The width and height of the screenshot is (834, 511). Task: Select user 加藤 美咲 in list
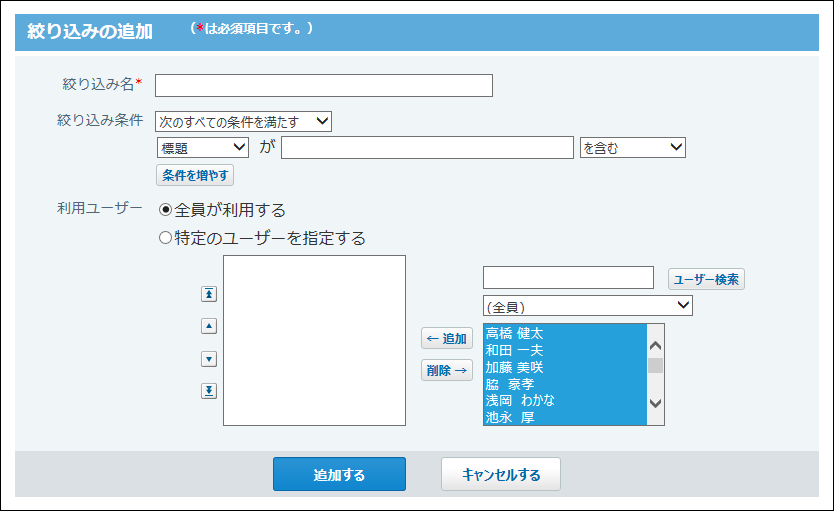coord(565,367)
